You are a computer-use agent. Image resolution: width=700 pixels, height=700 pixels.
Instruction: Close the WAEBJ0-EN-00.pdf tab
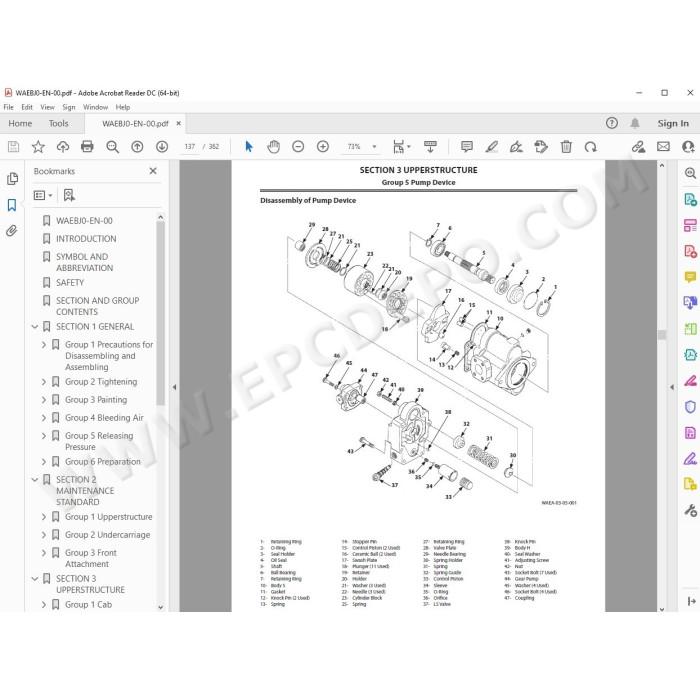click(179, 123)
